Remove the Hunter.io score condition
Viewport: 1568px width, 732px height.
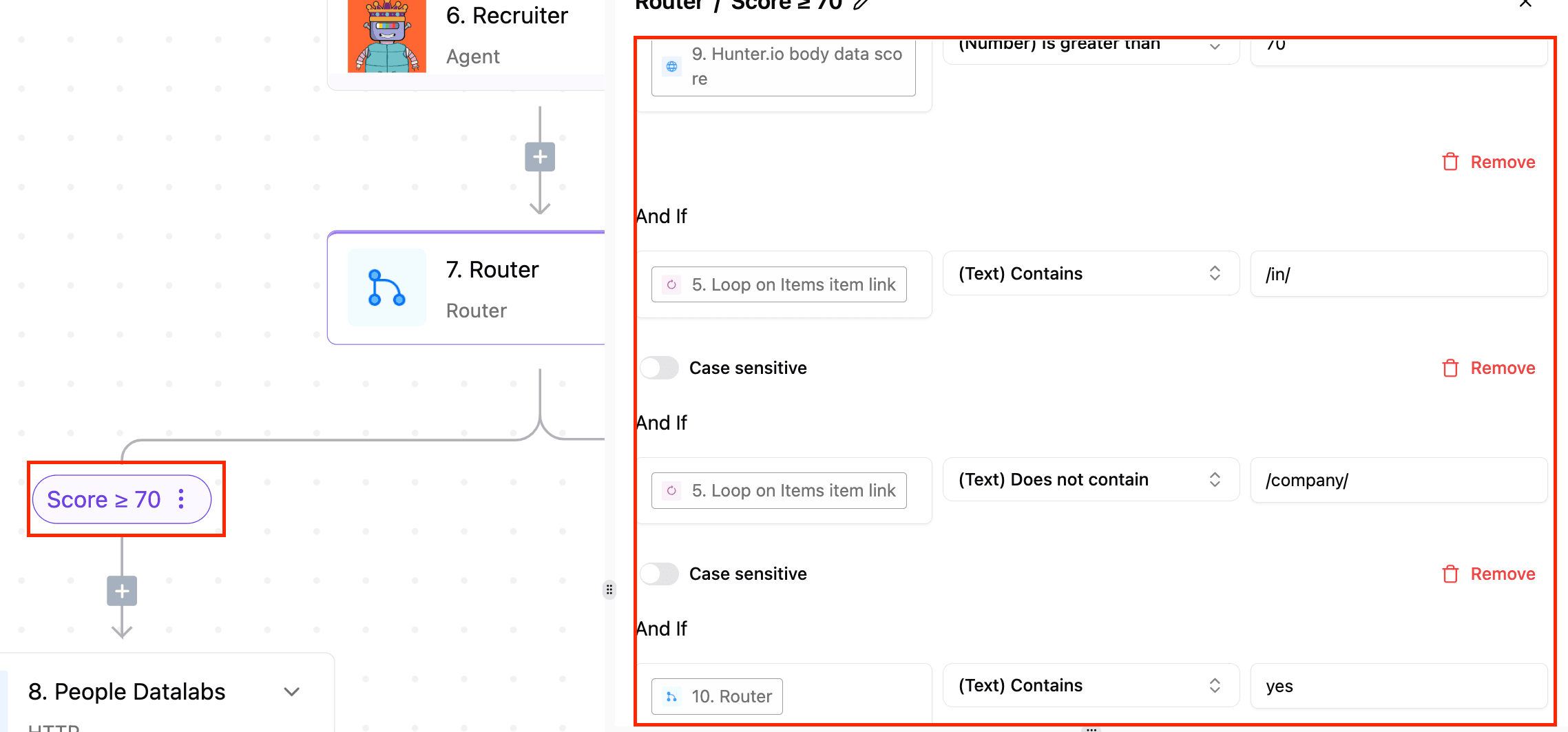coord(1489,163)
